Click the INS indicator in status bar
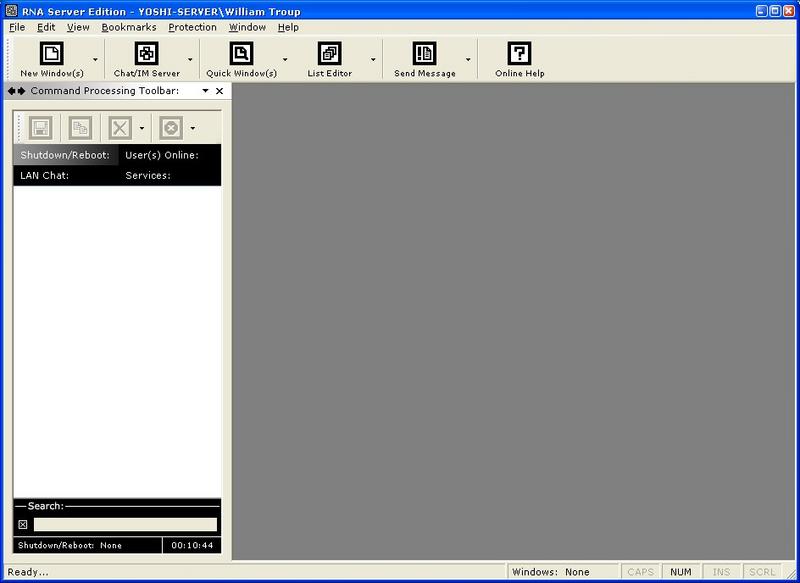This screenshot has width=800, height=583. coord(721,572)
